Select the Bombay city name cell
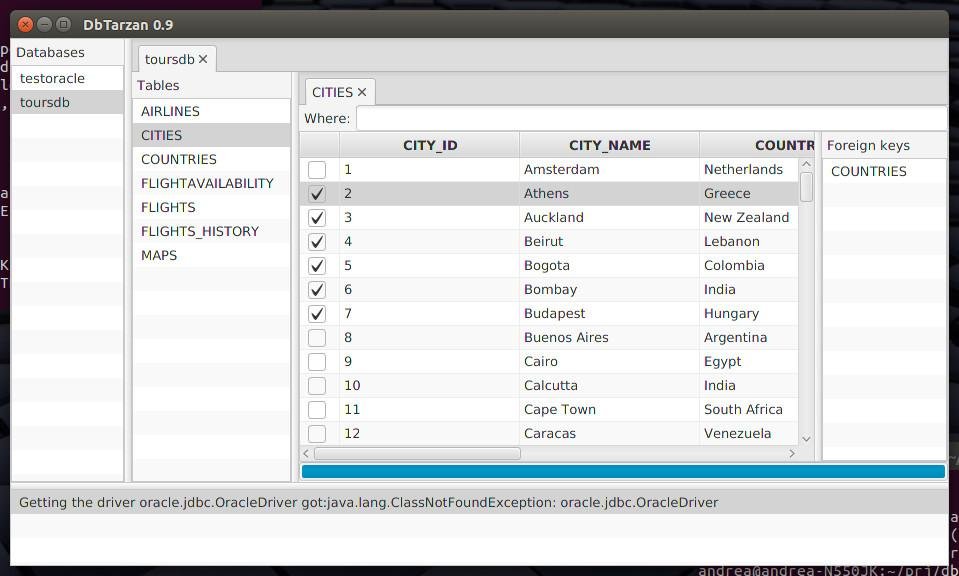Viewport: 959px width, 576px height. pos(609,290)
